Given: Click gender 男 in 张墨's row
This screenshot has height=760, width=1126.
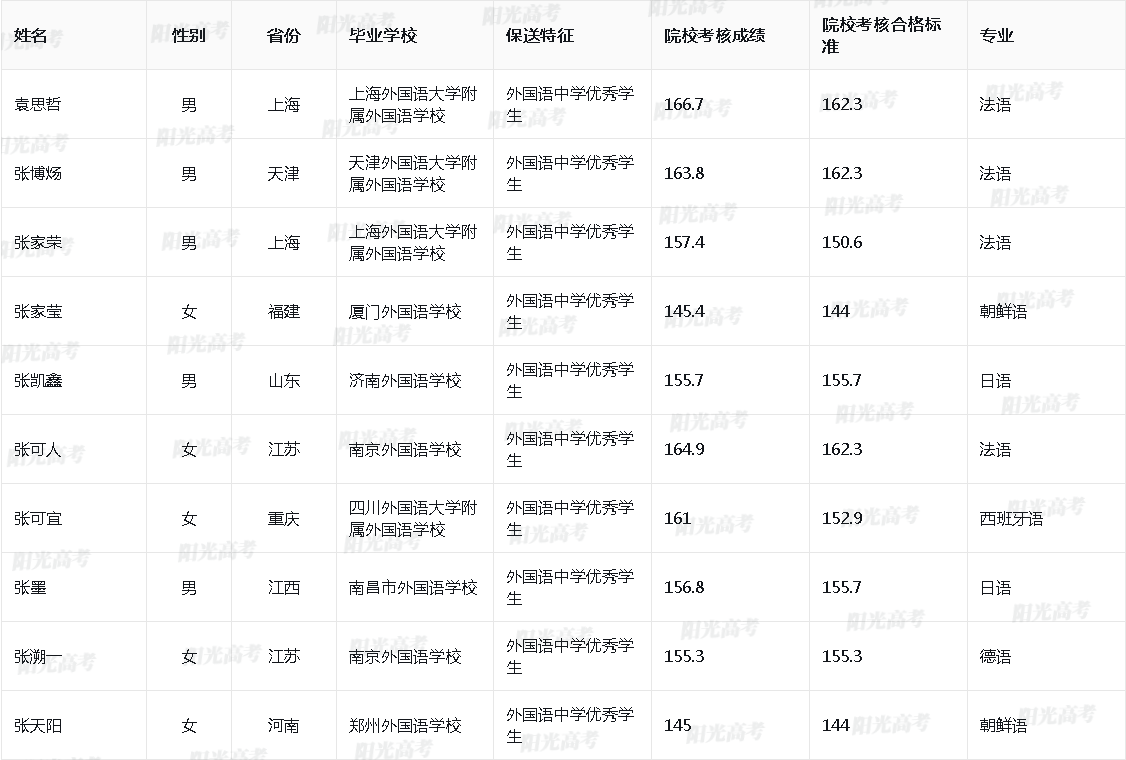Looking at the screenshot, I should (189, 587).
